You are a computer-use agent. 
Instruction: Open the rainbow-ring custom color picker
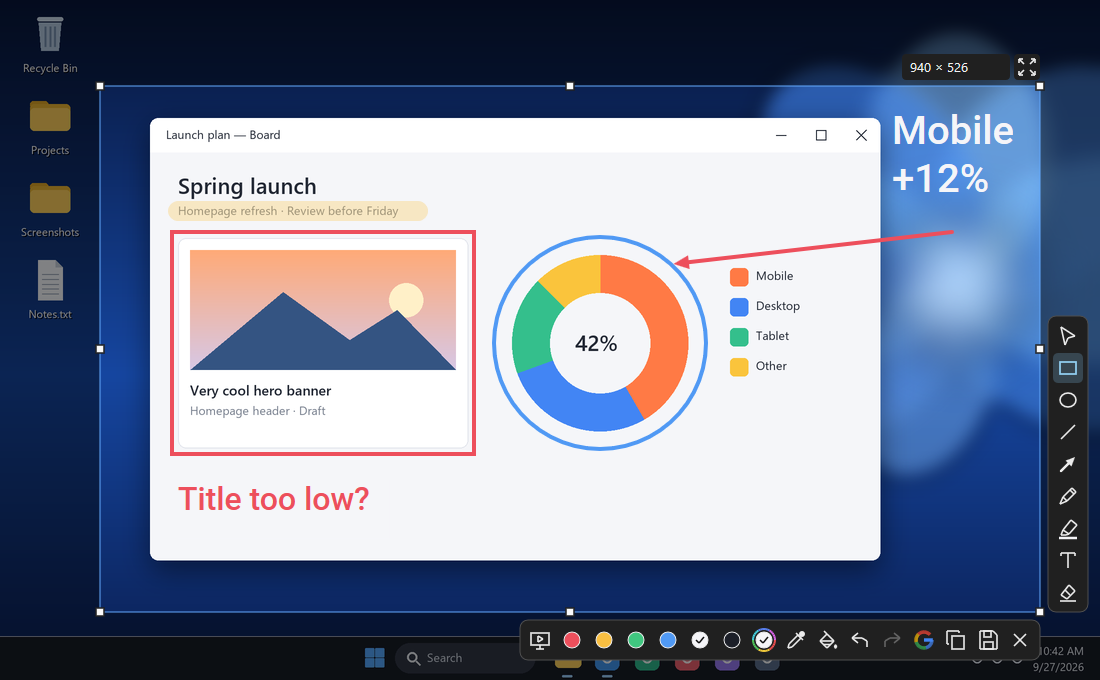(764, 640)
